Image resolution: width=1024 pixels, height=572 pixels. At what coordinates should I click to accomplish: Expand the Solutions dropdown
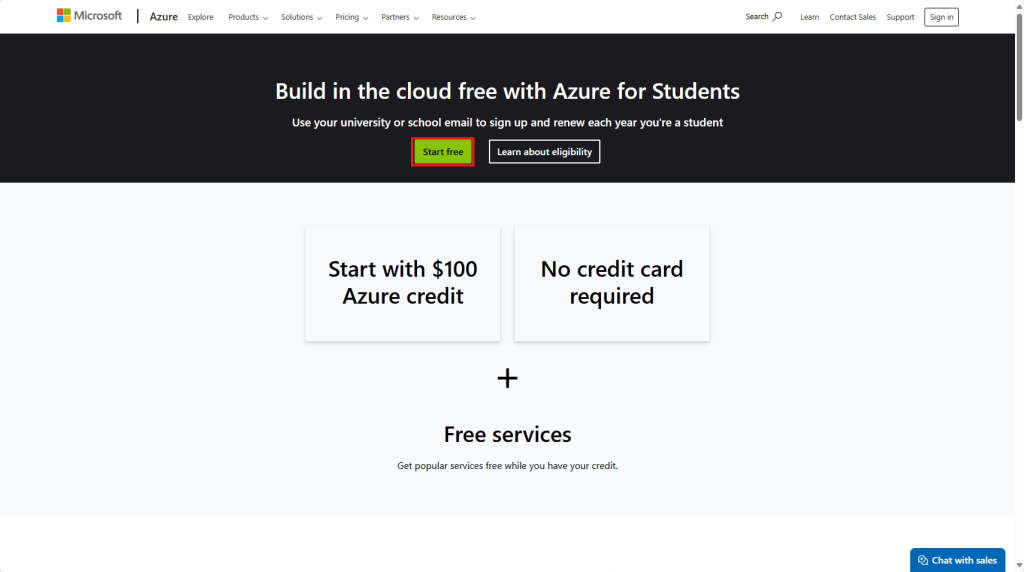[301, 17]
